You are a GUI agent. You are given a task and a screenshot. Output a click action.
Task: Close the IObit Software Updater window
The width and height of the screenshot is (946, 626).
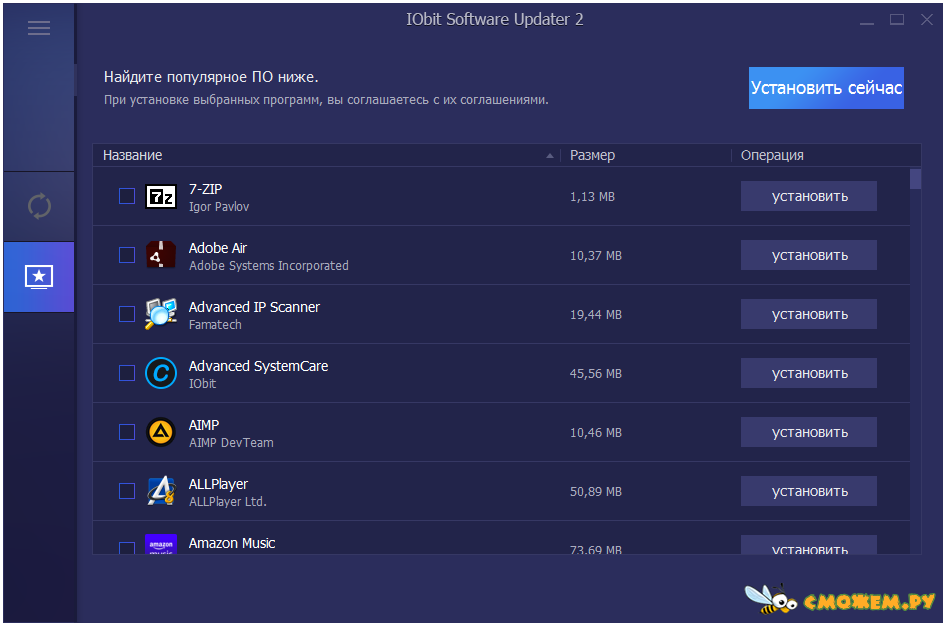click(927, 20)
